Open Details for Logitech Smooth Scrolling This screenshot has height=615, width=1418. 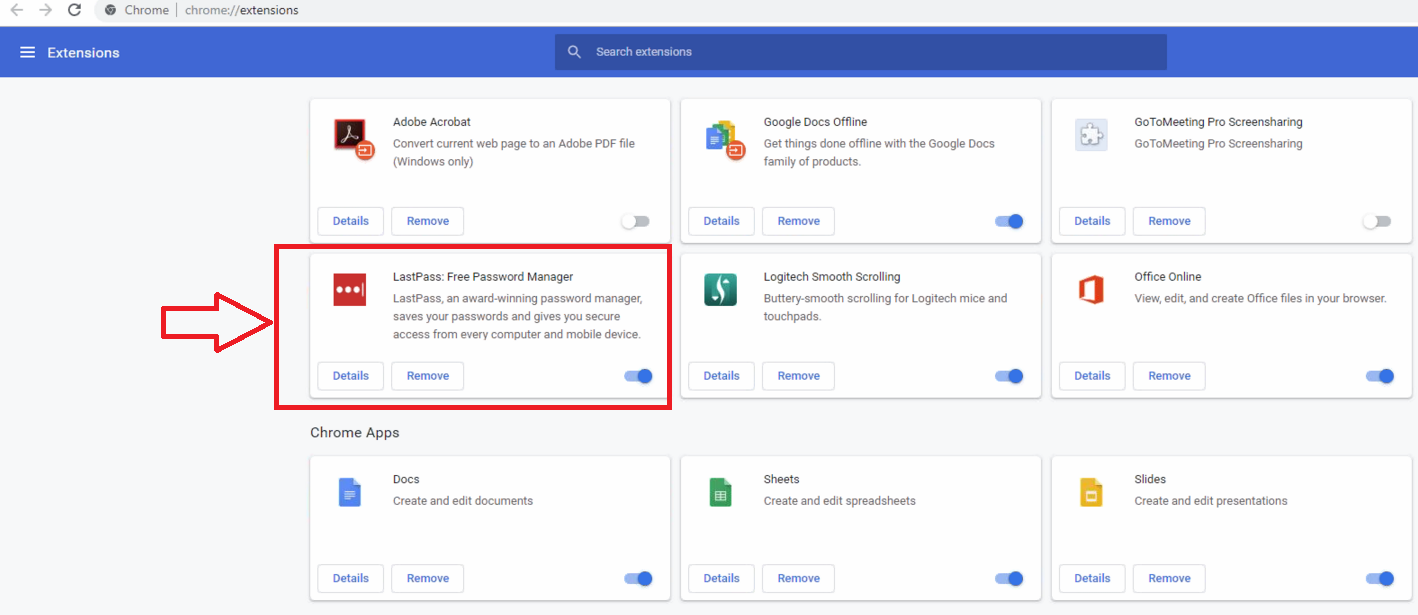[x=721, y=376]
